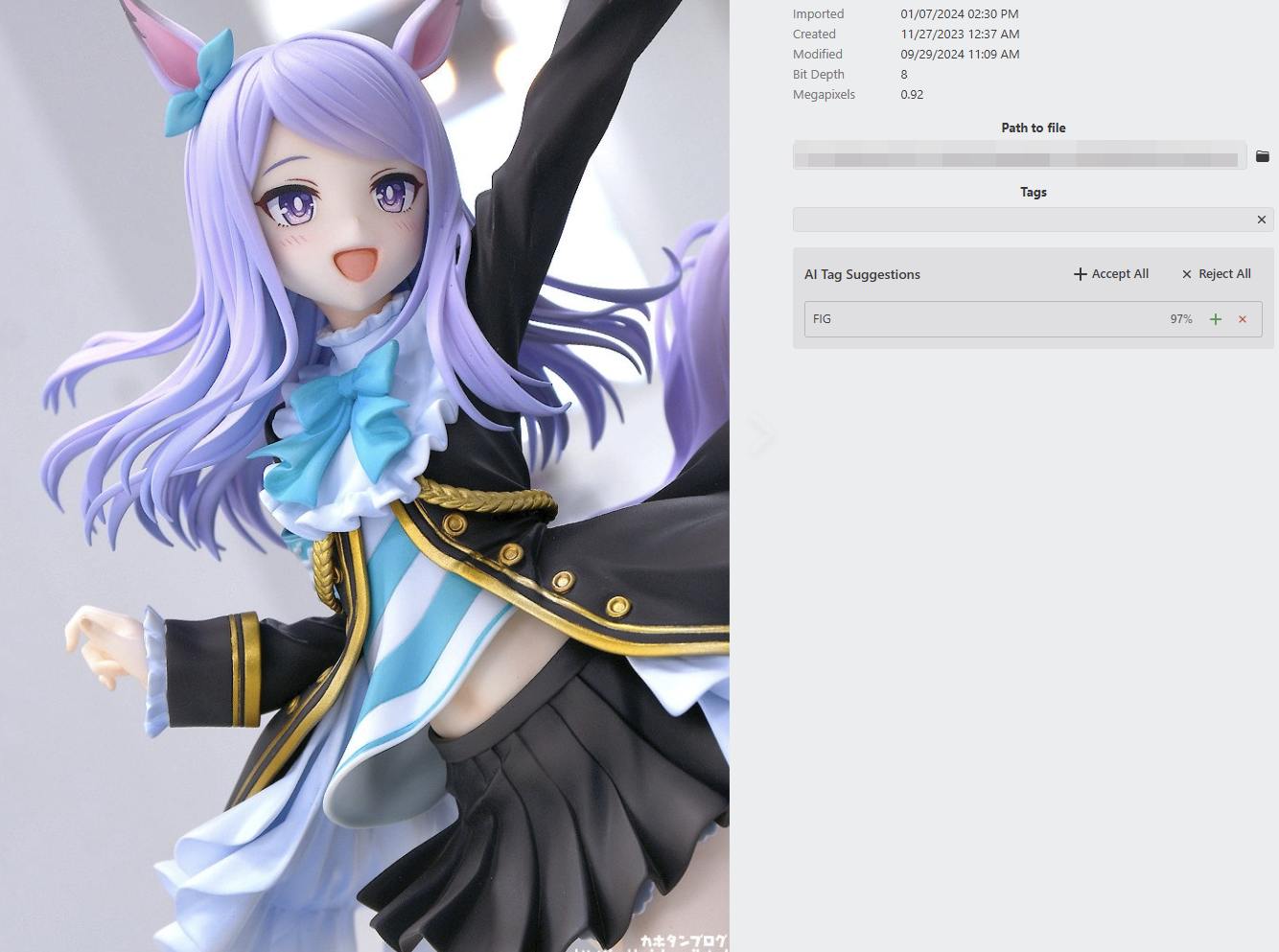Select the FIG tag suggestion row
This screenshot has width=1279, height=952.
point(1033,319)
